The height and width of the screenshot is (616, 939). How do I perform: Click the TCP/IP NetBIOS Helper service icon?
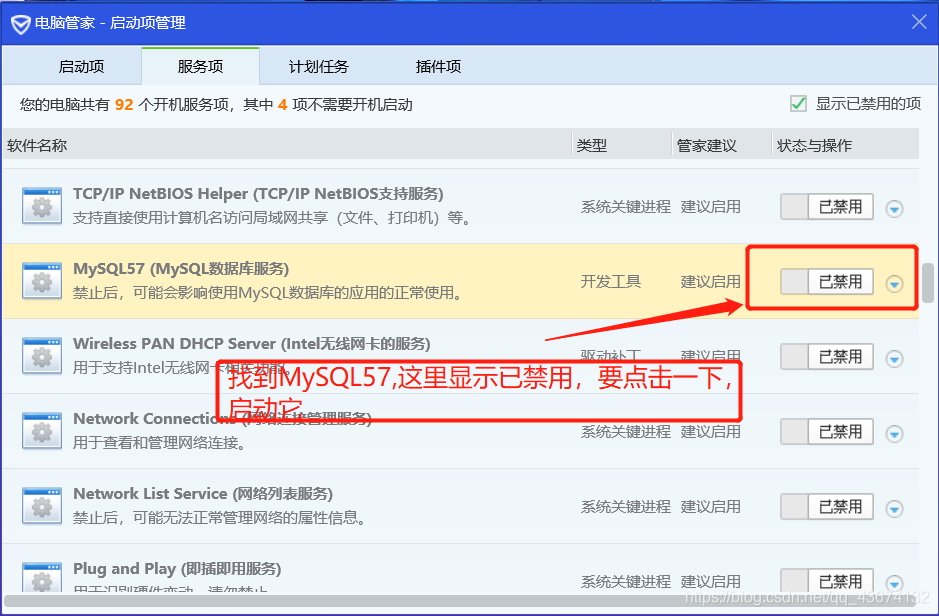[x=42, y=206]
